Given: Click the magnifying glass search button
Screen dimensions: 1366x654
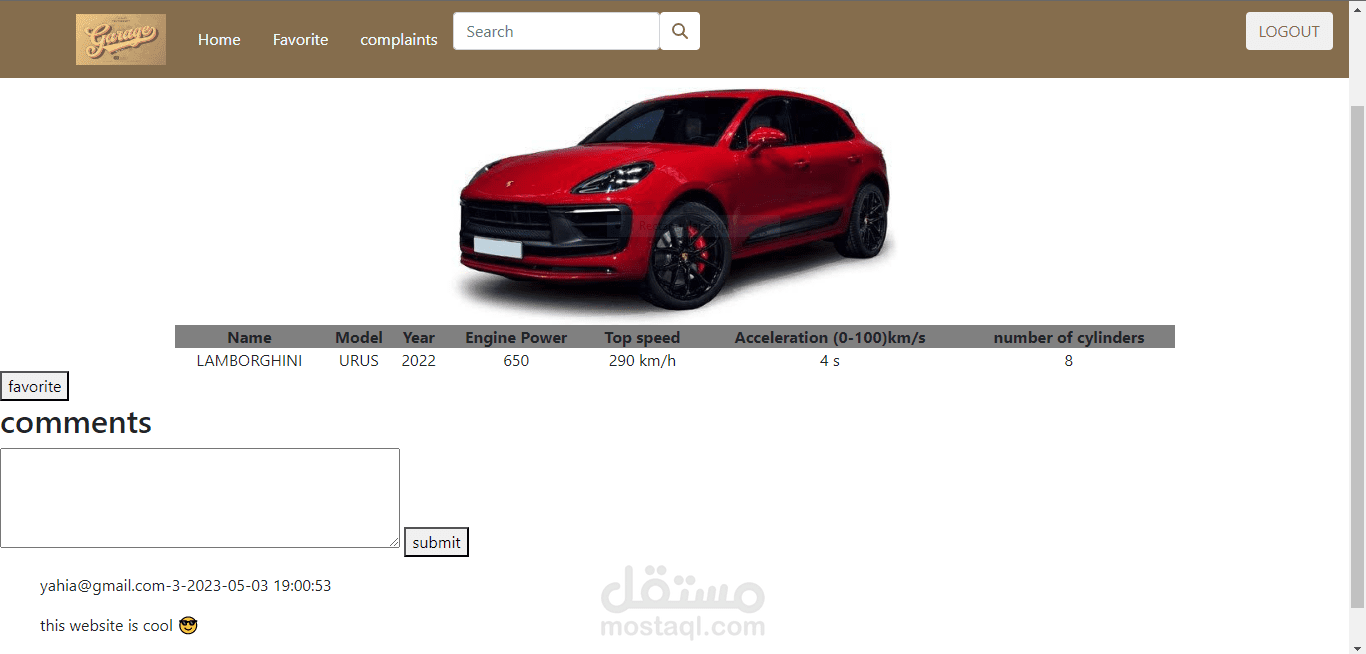Looking at the screenshot, I should coord(680,31).
